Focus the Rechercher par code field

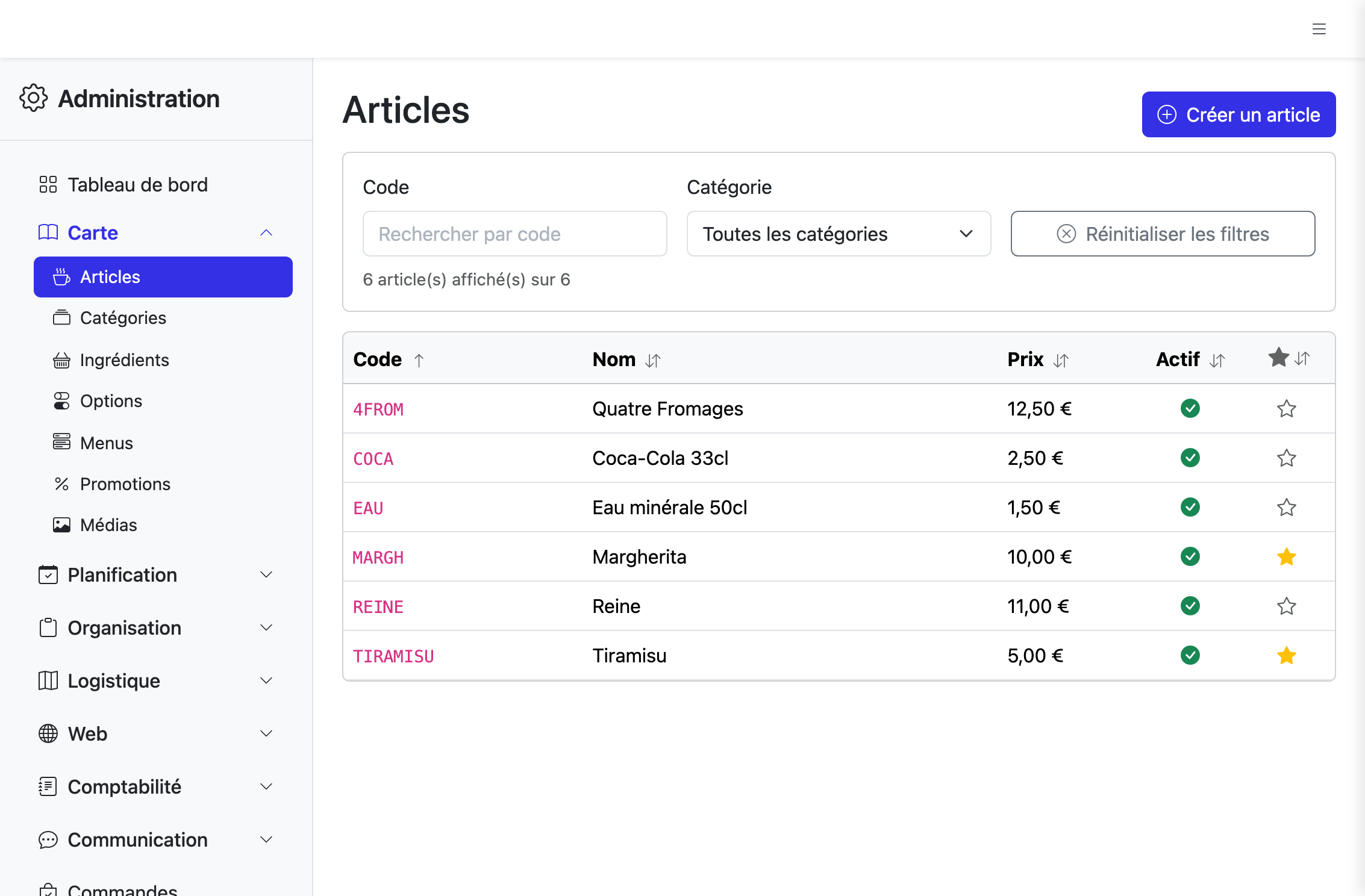514,234
